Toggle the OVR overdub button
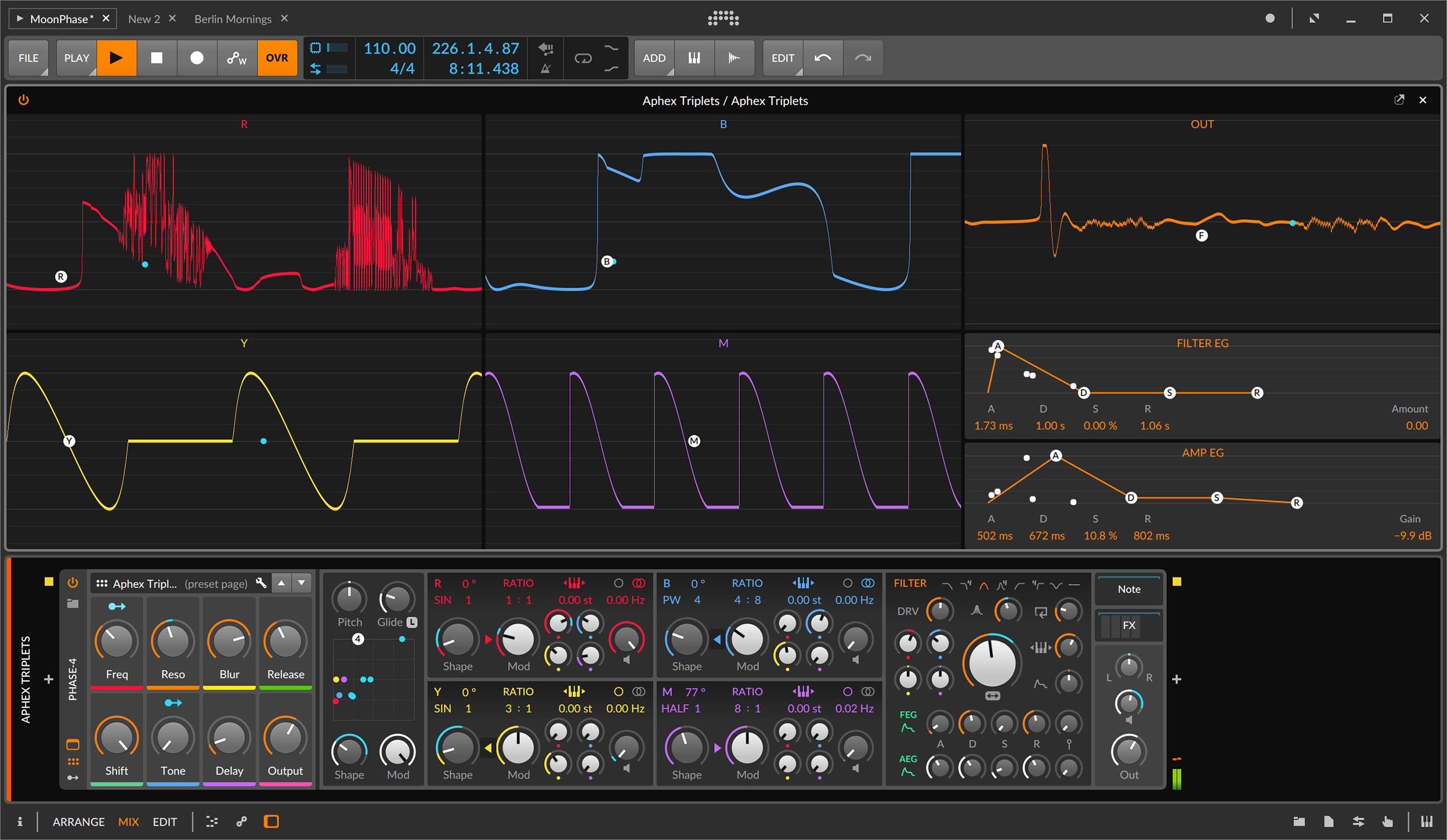Image resolution: width=1447 pixels, height=840 pixels. 277,58
